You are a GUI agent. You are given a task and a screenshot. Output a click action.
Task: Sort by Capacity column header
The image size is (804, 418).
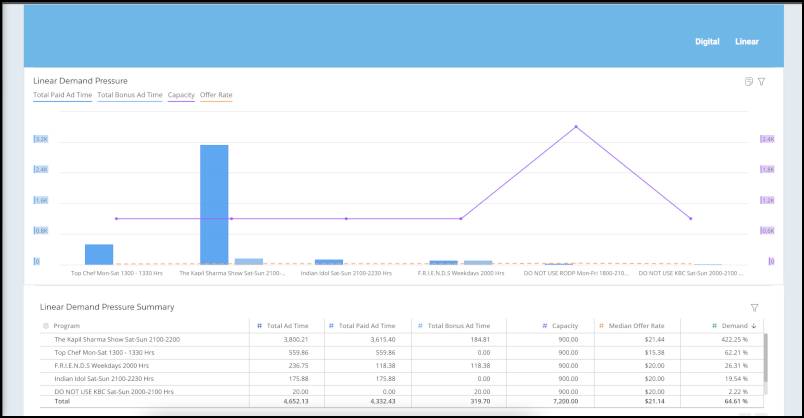pyautogui.click(x=565, y=326)
